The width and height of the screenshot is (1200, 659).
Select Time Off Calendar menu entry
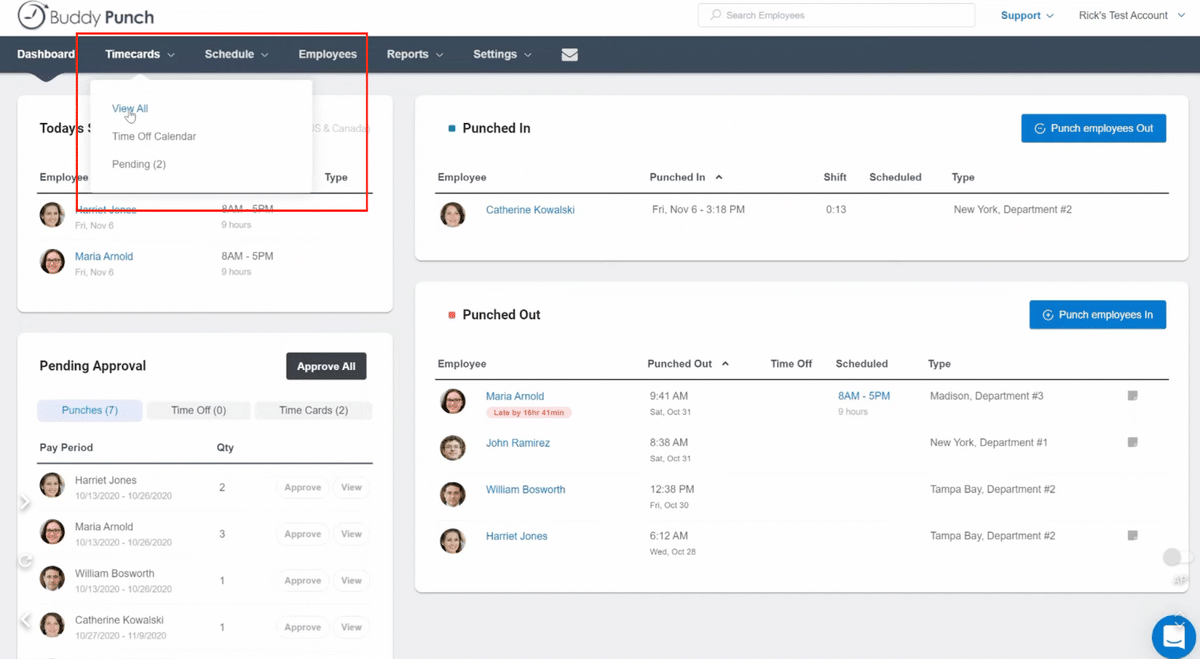coord(154,136)
